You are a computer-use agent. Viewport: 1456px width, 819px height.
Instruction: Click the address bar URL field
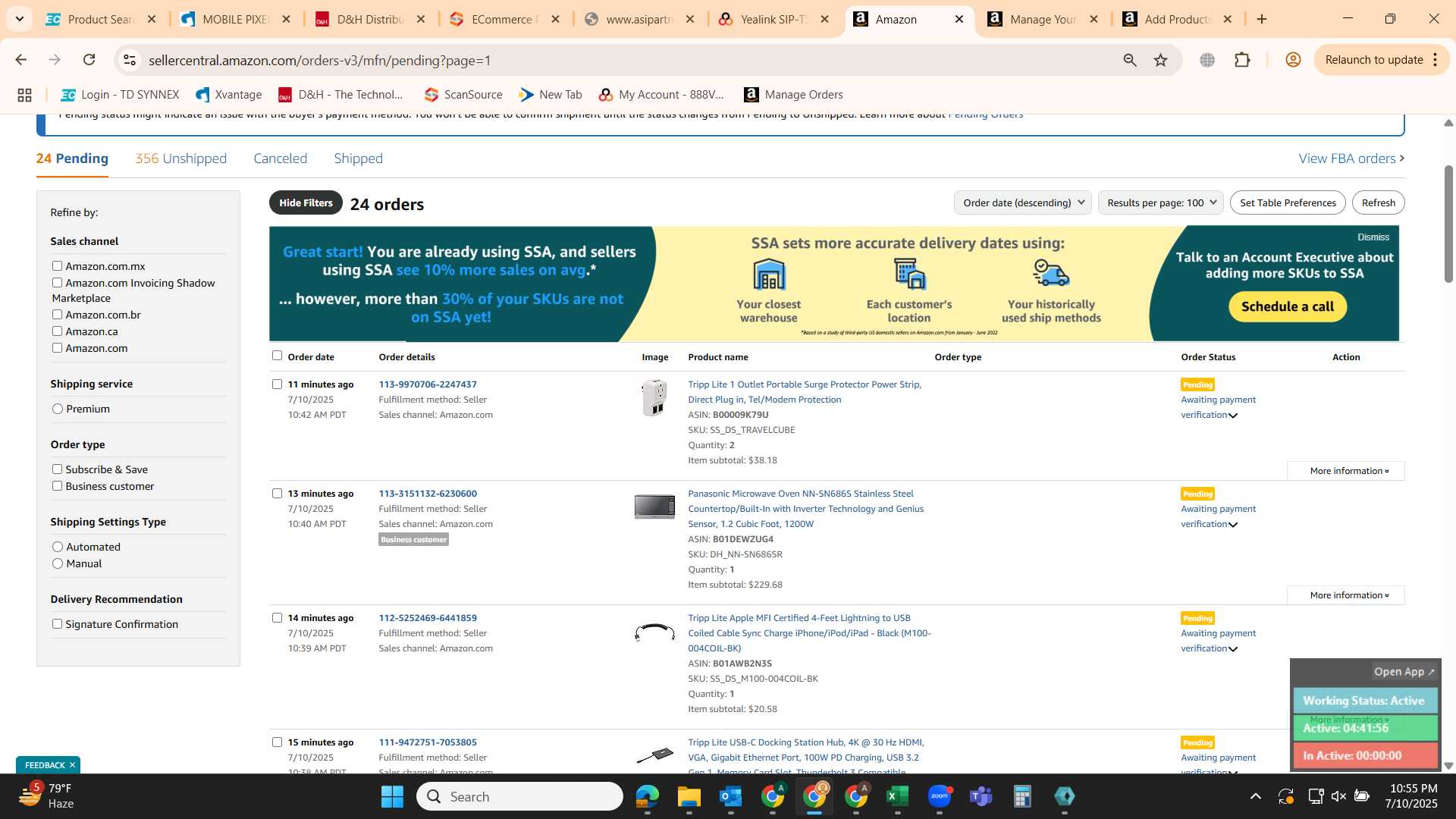pos(622,60)
